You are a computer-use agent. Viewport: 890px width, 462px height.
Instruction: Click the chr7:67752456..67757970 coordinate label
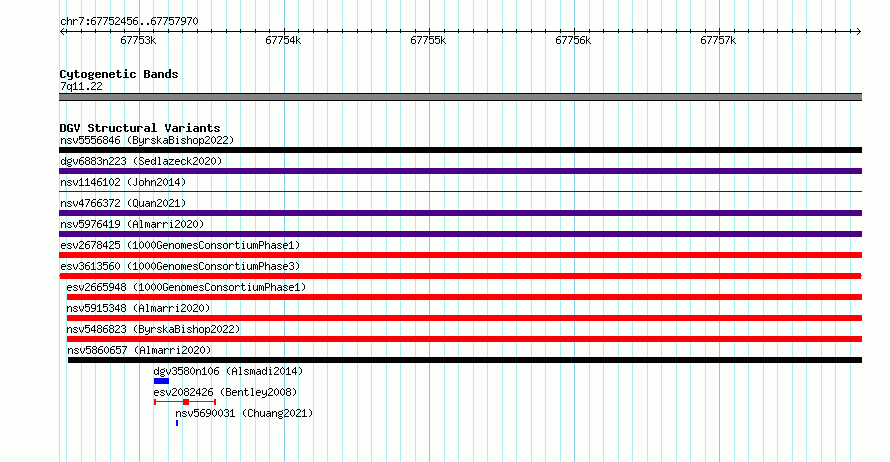coord(129,21)
